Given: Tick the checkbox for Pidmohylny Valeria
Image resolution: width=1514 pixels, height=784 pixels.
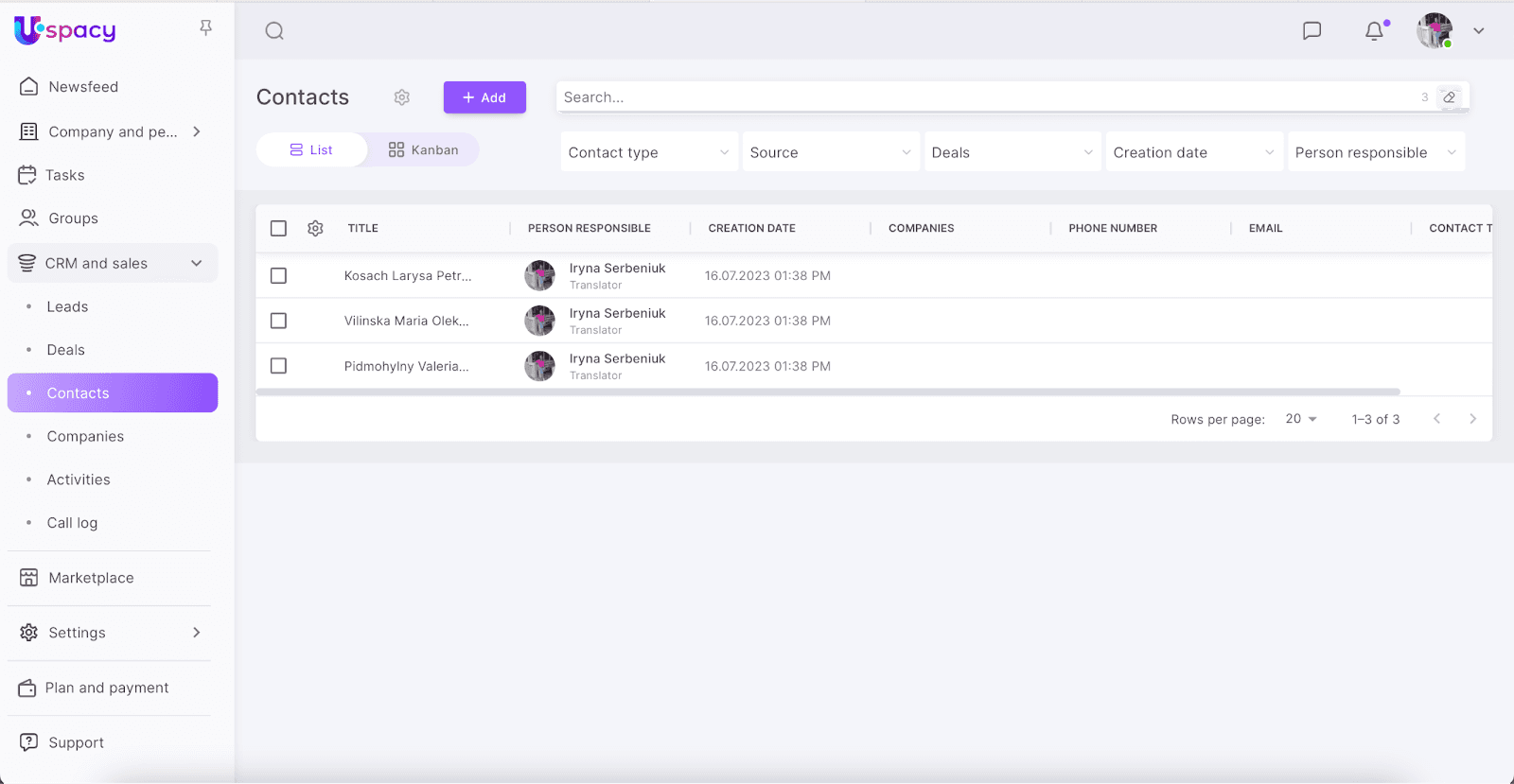Looking at the screenshot, I should [x=278, y=366].
